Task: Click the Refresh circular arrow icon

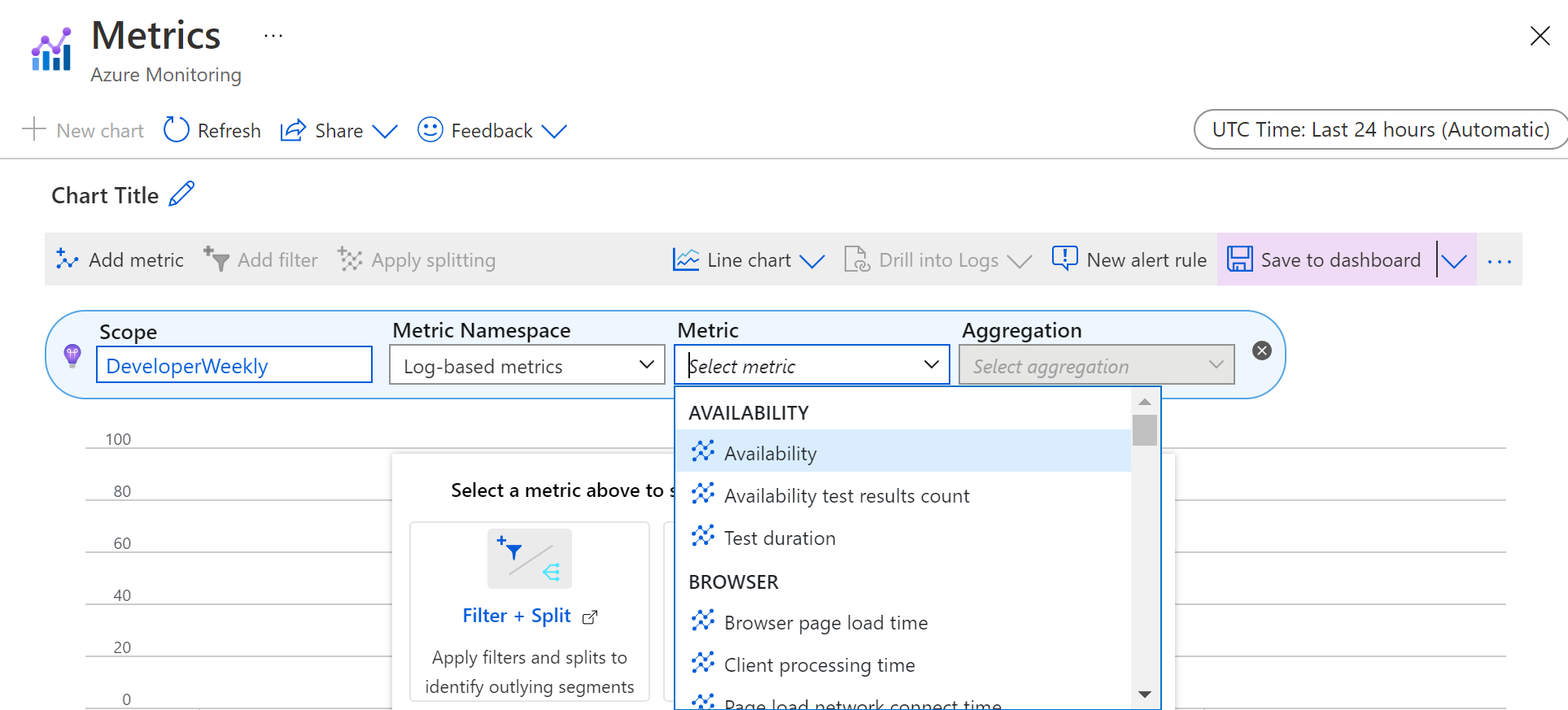Action: pyautogui.click(x=176, y=129)
